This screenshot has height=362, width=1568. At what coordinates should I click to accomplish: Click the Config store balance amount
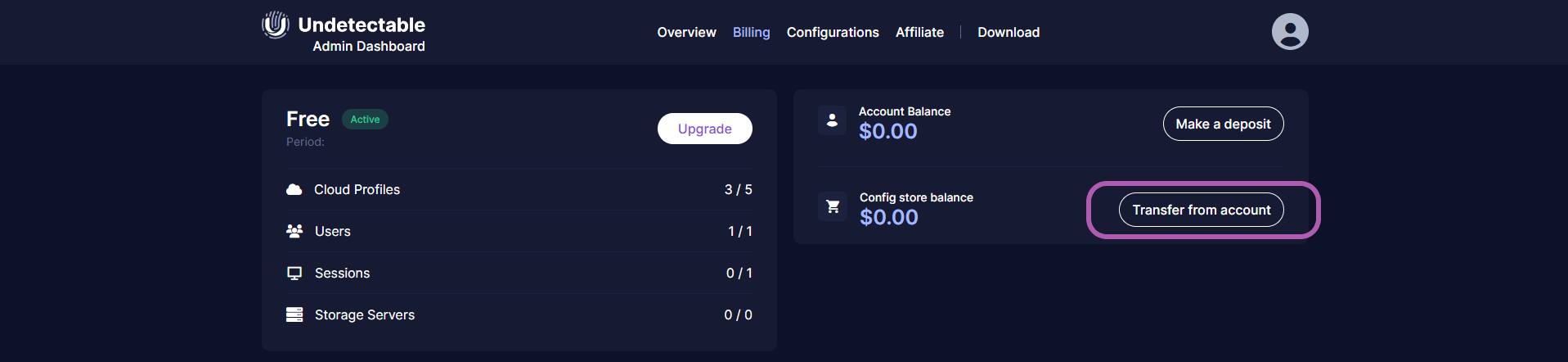coord(888,218)
